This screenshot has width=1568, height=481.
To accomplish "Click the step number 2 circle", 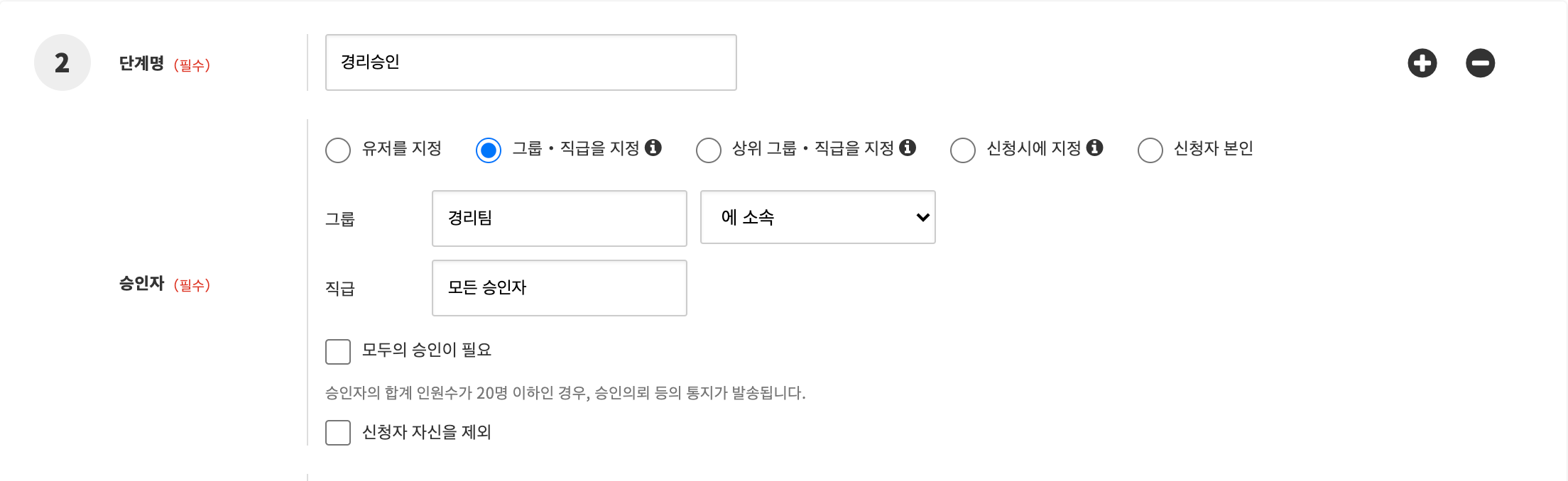I will [x=62, y=62].
